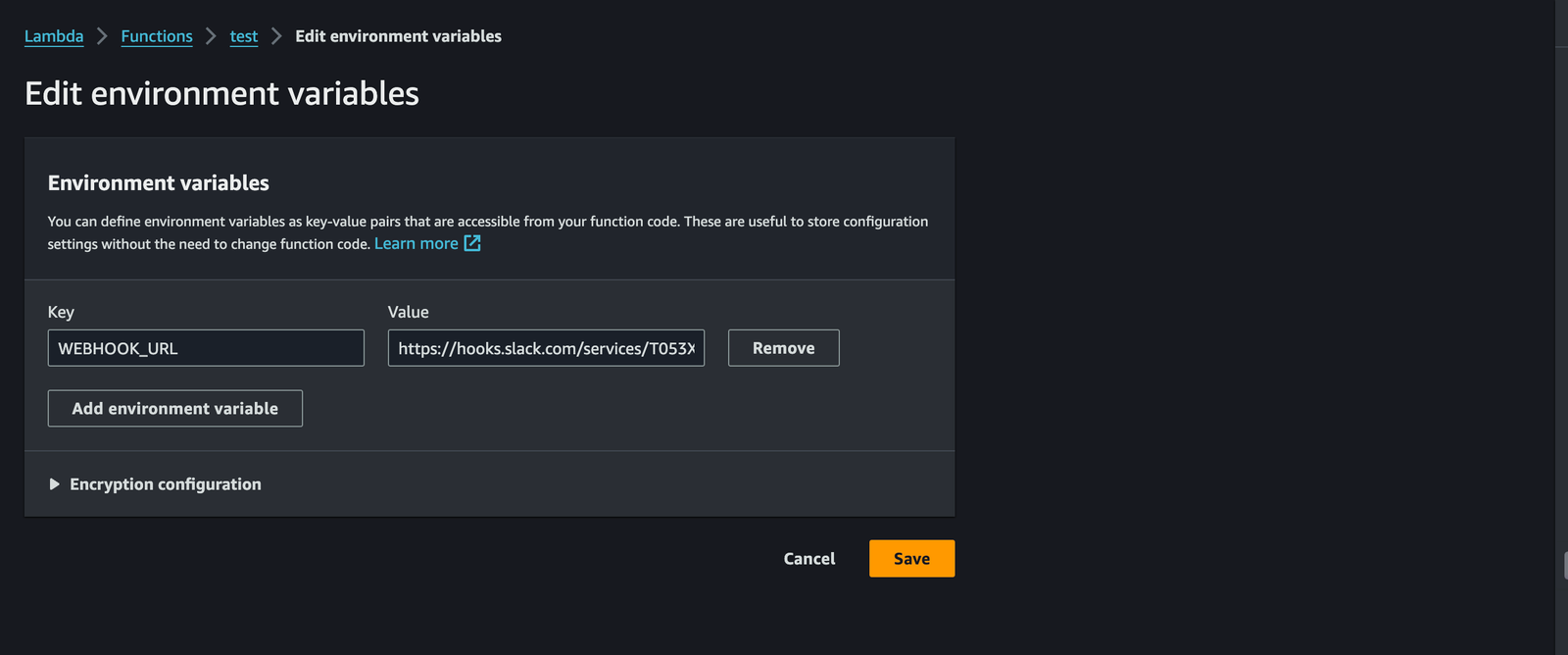
Task: Click the scrollbar handle on the right edge
Action: click(1564, 566)
